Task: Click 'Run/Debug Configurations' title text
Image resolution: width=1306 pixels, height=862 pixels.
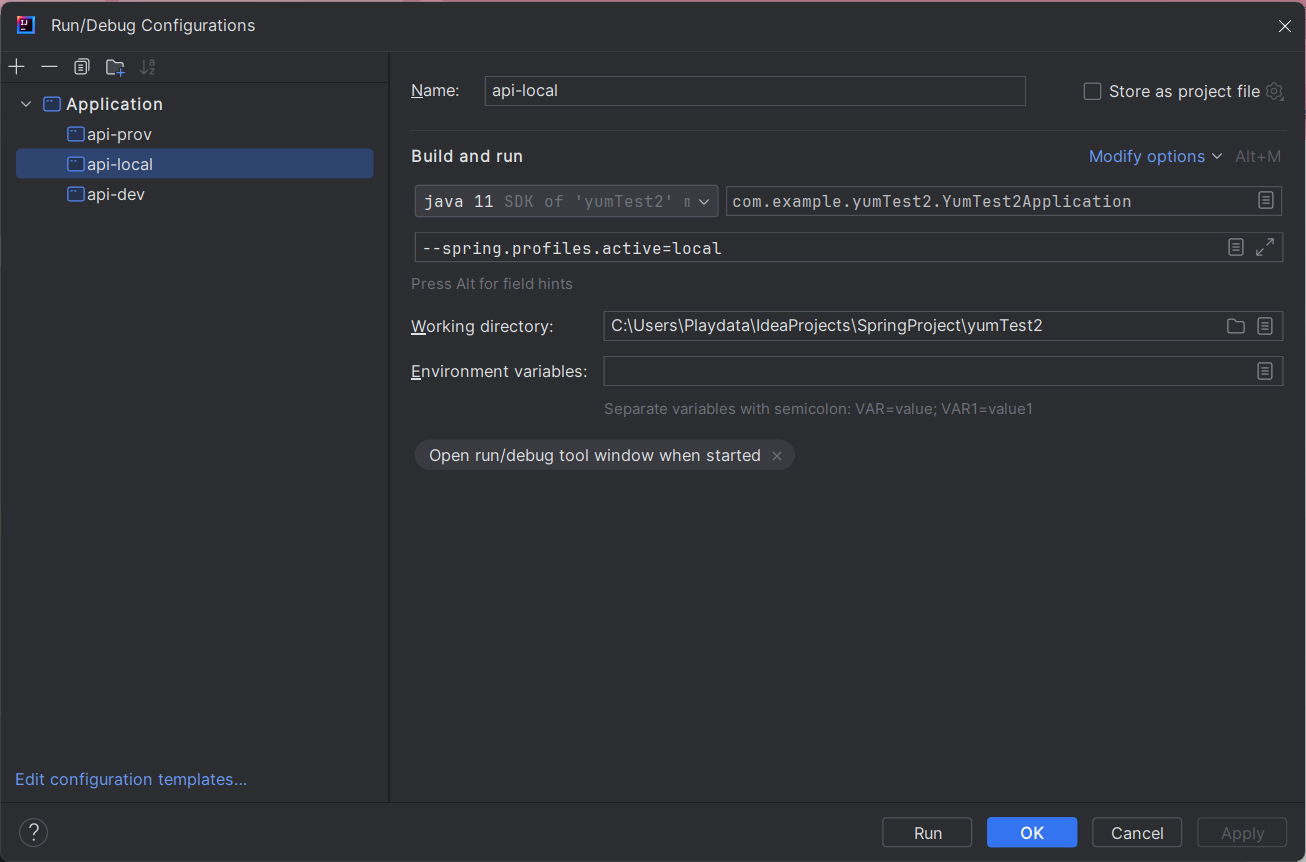Action: click(153, 26)
